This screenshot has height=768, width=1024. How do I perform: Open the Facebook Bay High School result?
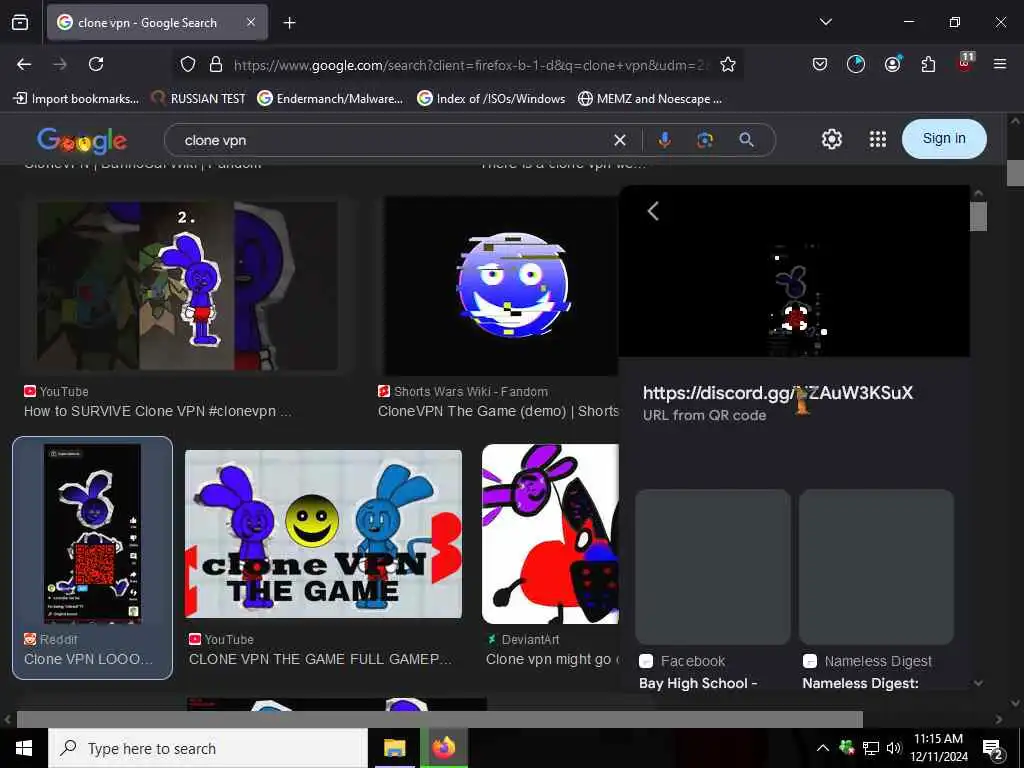pos(713,590)
